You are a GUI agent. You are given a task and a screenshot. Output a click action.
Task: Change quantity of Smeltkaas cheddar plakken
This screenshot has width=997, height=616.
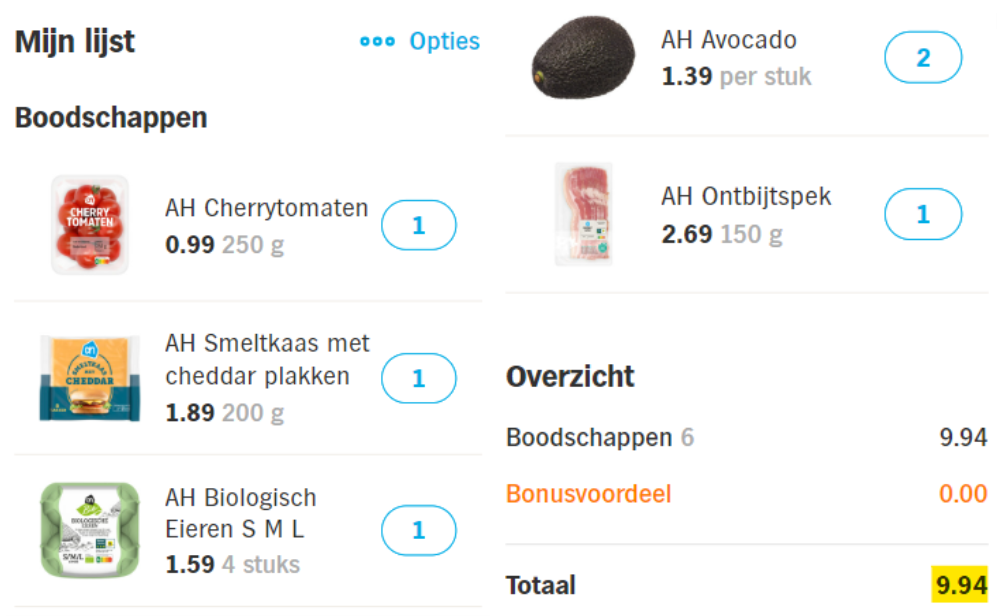point(418,378)
